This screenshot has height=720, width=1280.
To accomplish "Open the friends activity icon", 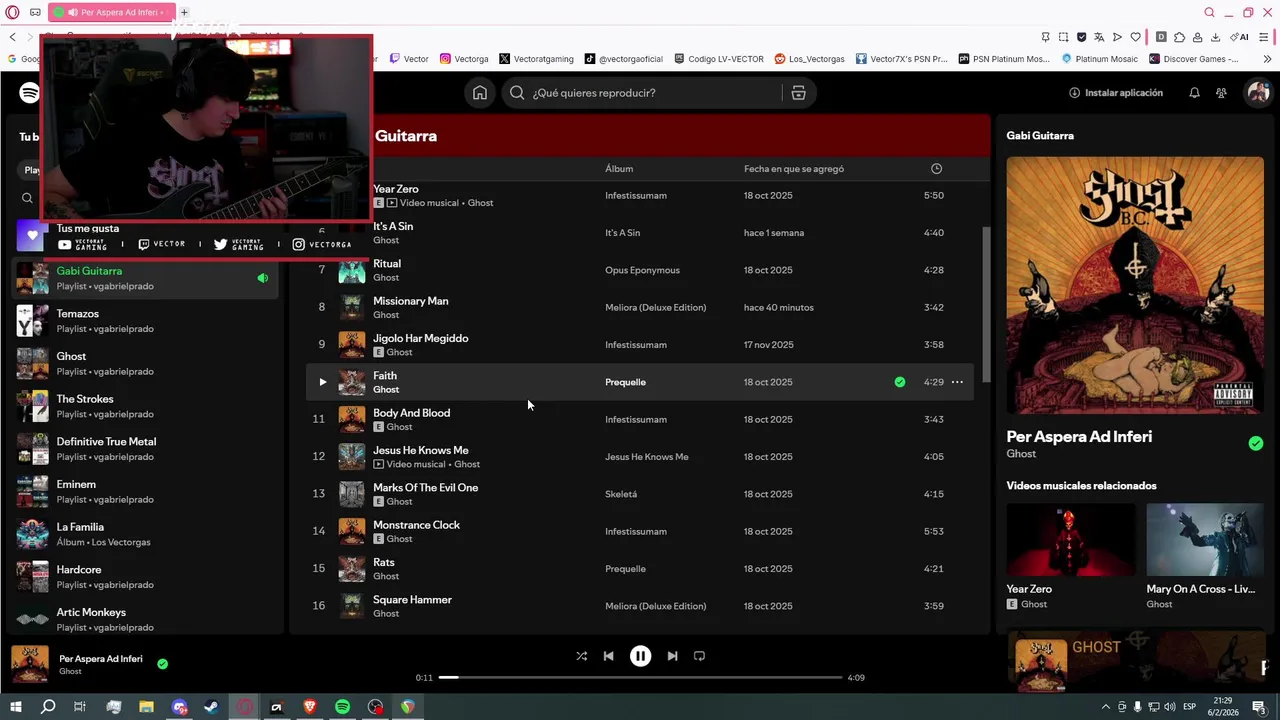I will pyautogui.click(x=1221, y=93).
